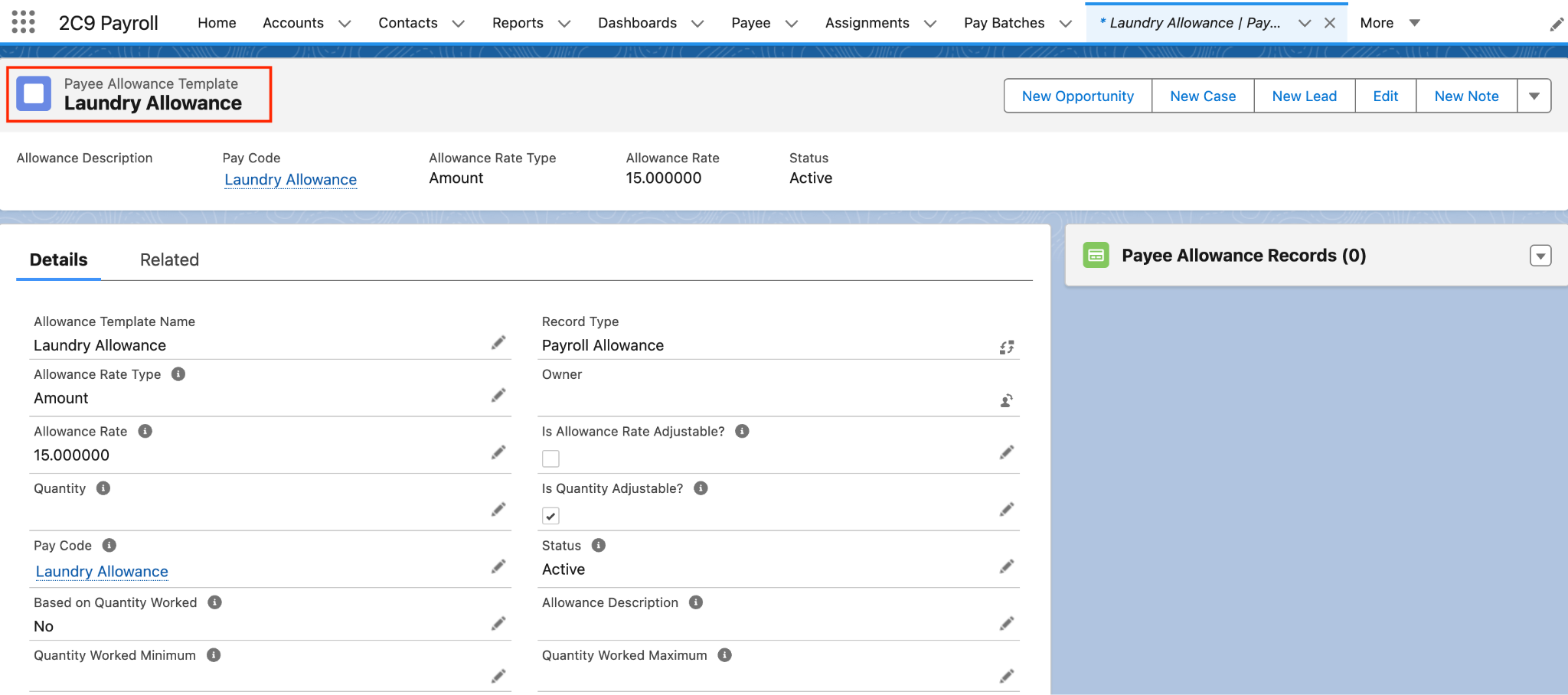Go to the Home tab
The height and width of the screenshot is (695, 1568).
pyautogui.click(x=217, y=23)
